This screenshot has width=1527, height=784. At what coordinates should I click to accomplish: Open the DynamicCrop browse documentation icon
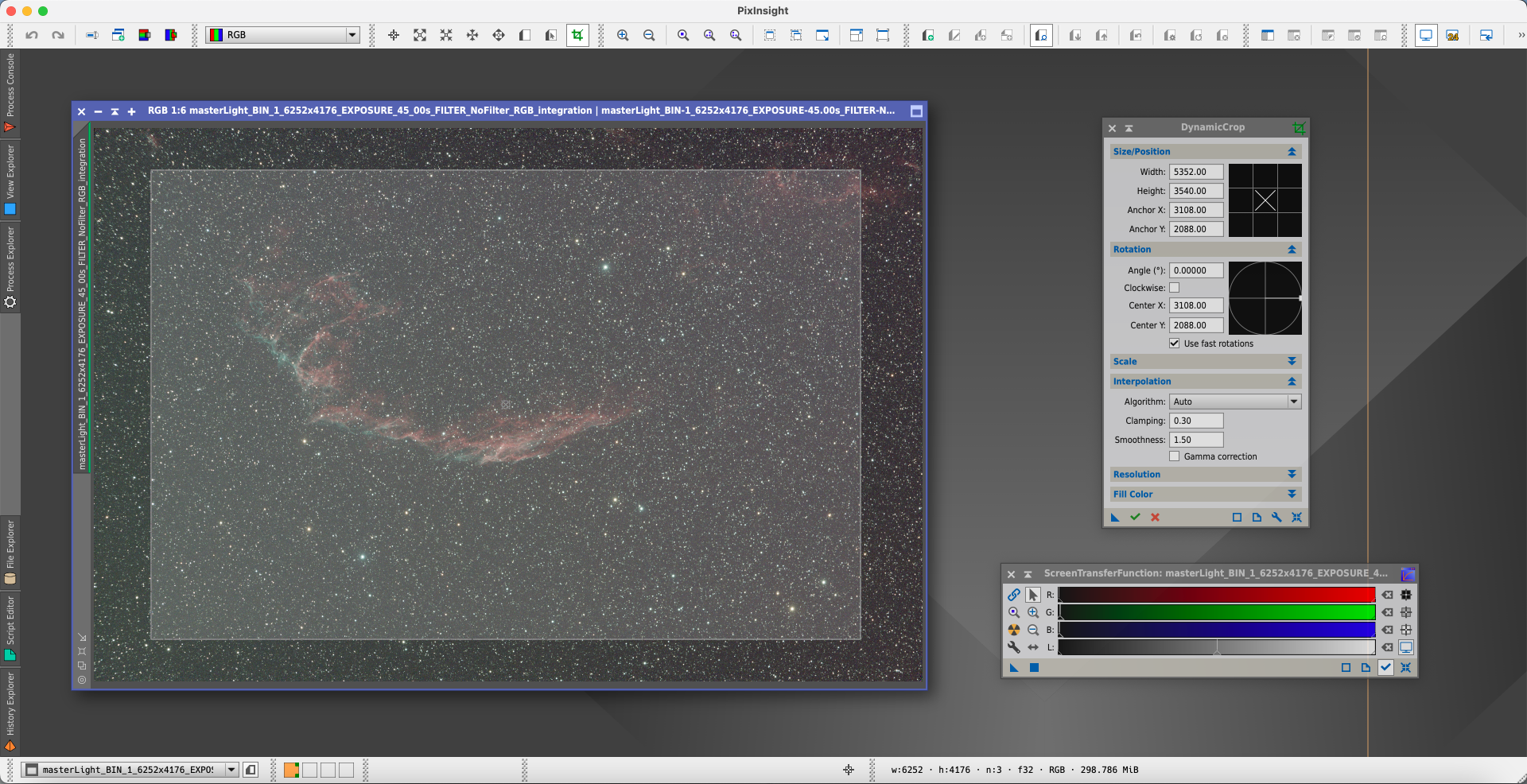point(1257,517)
